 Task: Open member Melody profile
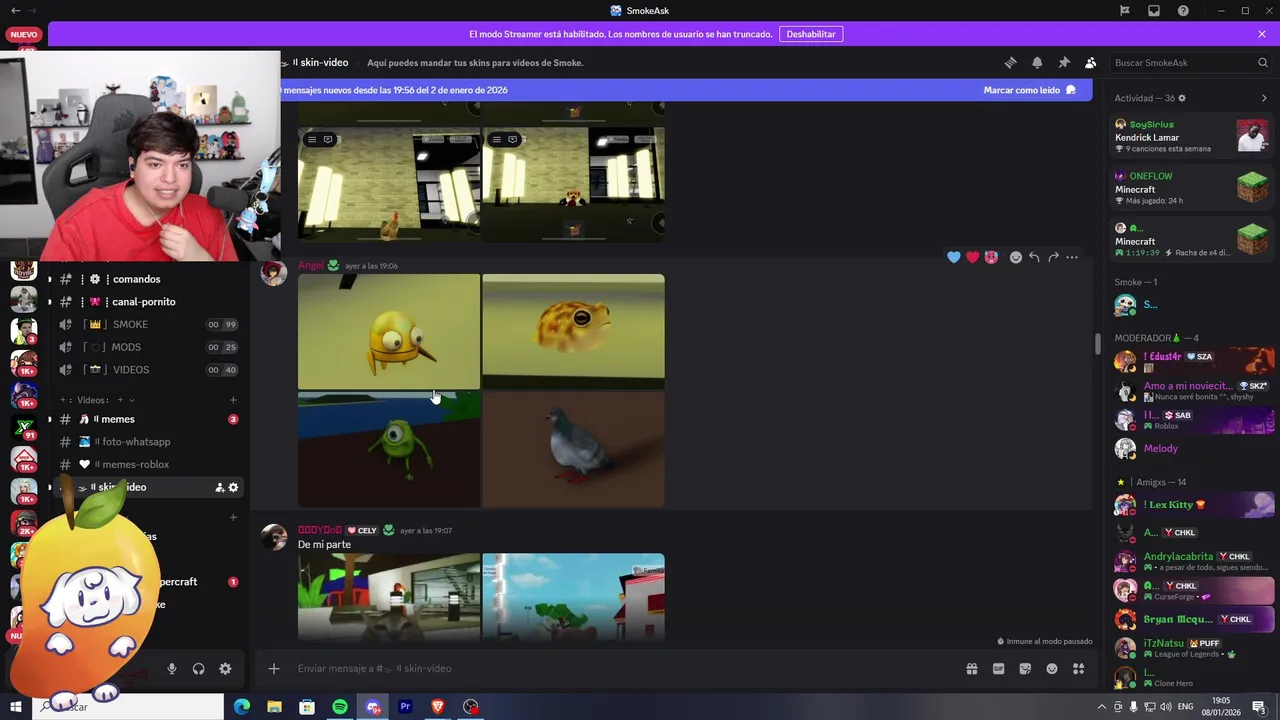[1192, 448]
